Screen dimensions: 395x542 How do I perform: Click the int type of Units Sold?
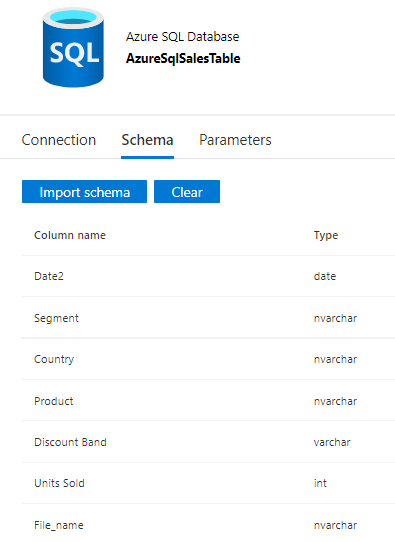point(320,483)
